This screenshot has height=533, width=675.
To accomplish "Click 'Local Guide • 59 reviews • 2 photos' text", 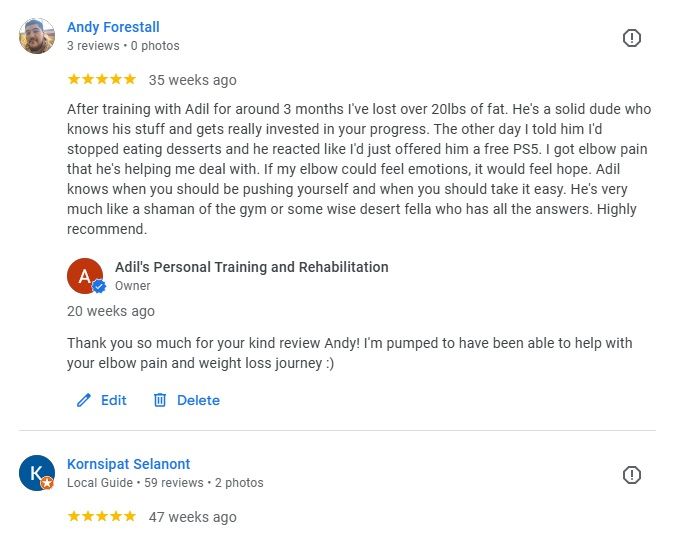I will (165, 483).
